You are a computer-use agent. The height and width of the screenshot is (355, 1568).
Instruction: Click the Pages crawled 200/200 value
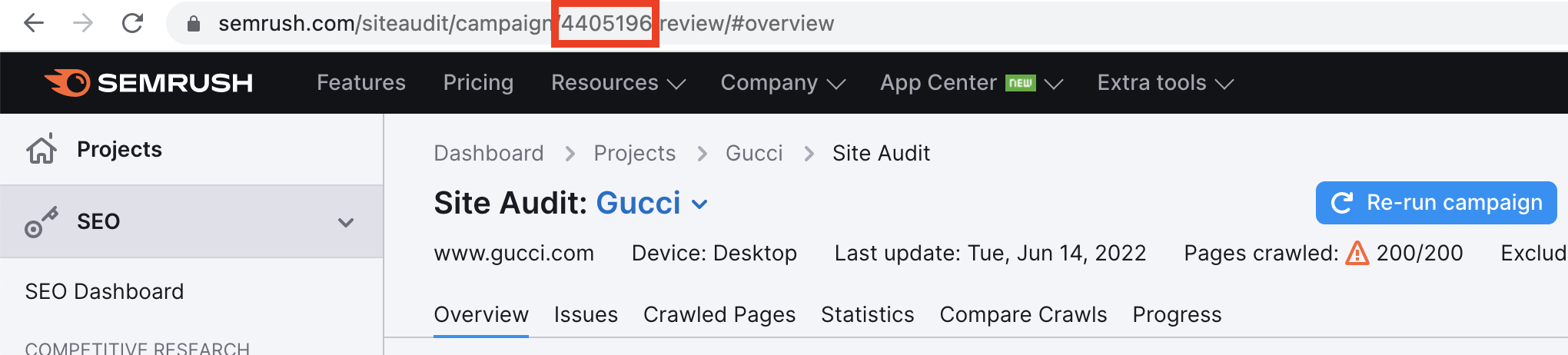tap(1420, 253)
